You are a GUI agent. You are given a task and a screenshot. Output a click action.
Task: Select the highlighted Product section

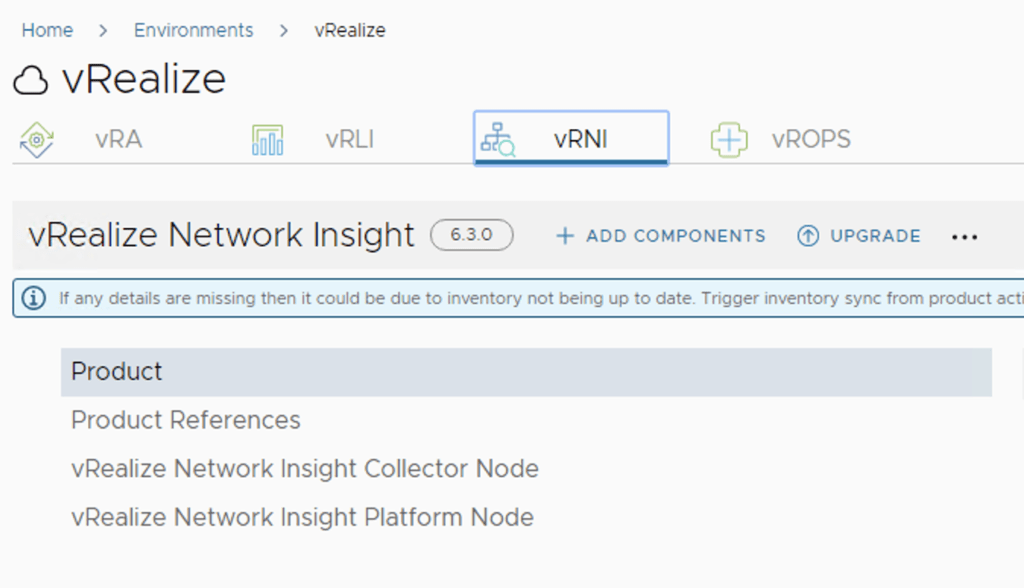[117, 372]
